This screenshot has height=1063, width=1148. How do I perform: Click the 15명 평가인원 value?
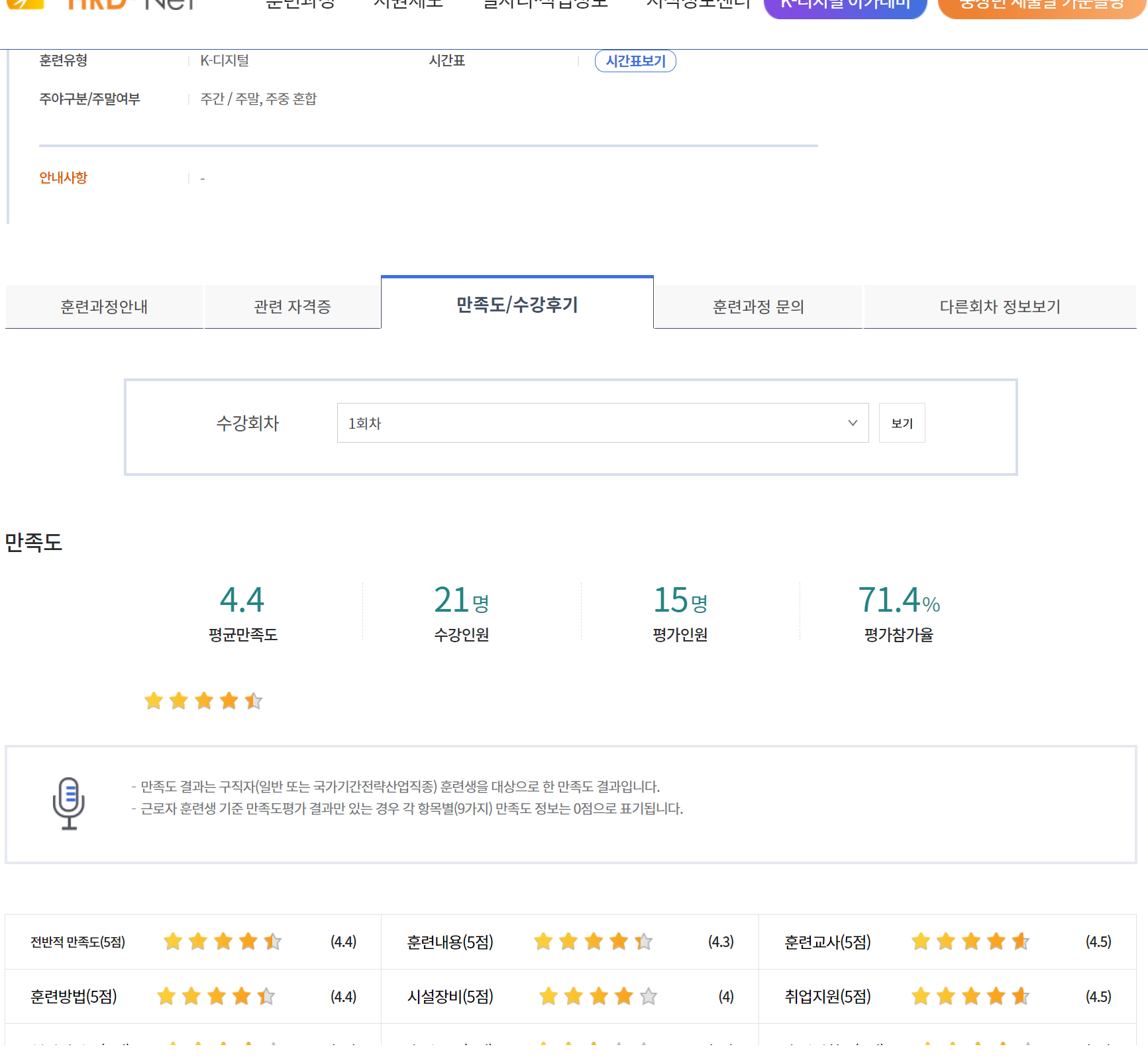click(680, 600)
